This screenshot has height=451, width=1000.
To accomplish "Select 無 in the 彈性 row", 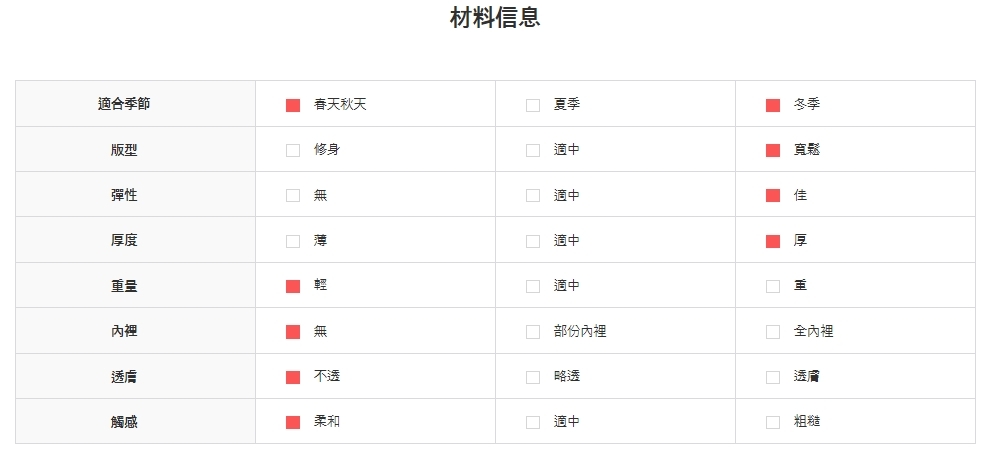I will tap(293, 195).
